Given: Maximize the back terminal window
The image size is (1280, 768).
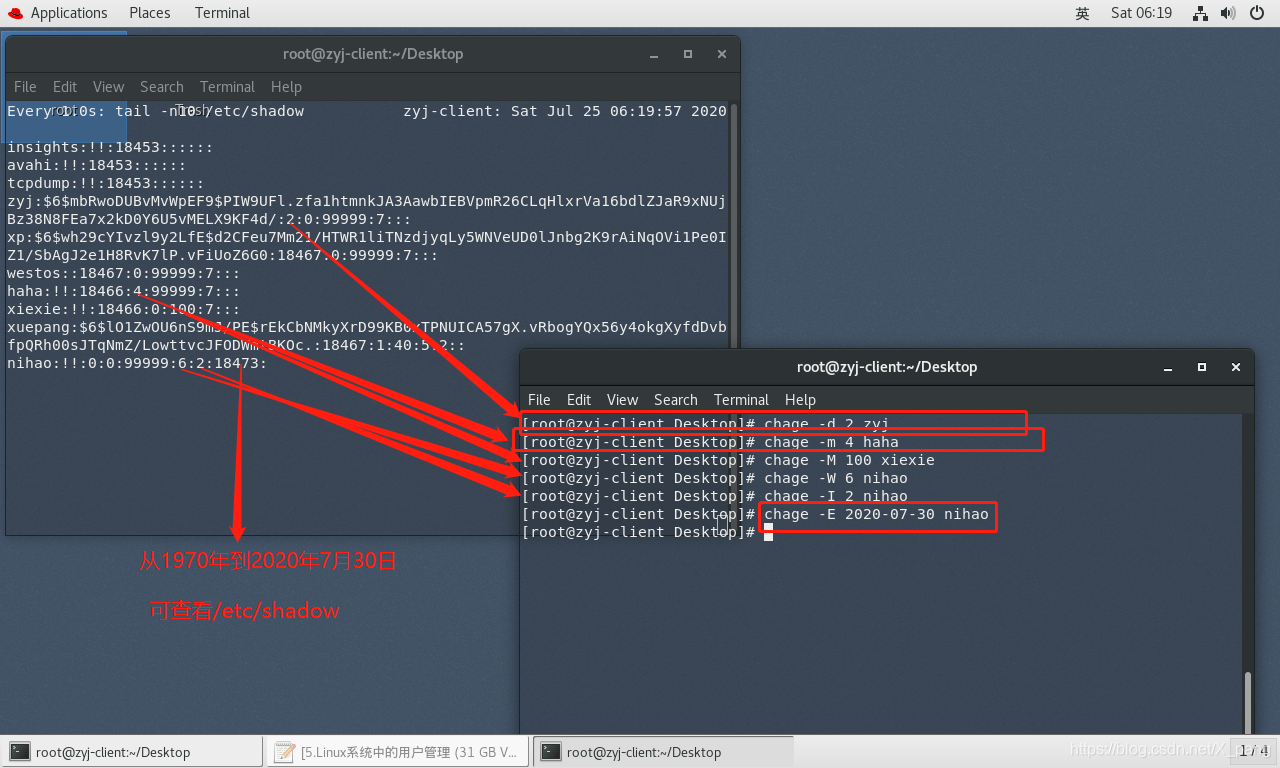Looking at the screenshot, I should click(x=688, y=54).
